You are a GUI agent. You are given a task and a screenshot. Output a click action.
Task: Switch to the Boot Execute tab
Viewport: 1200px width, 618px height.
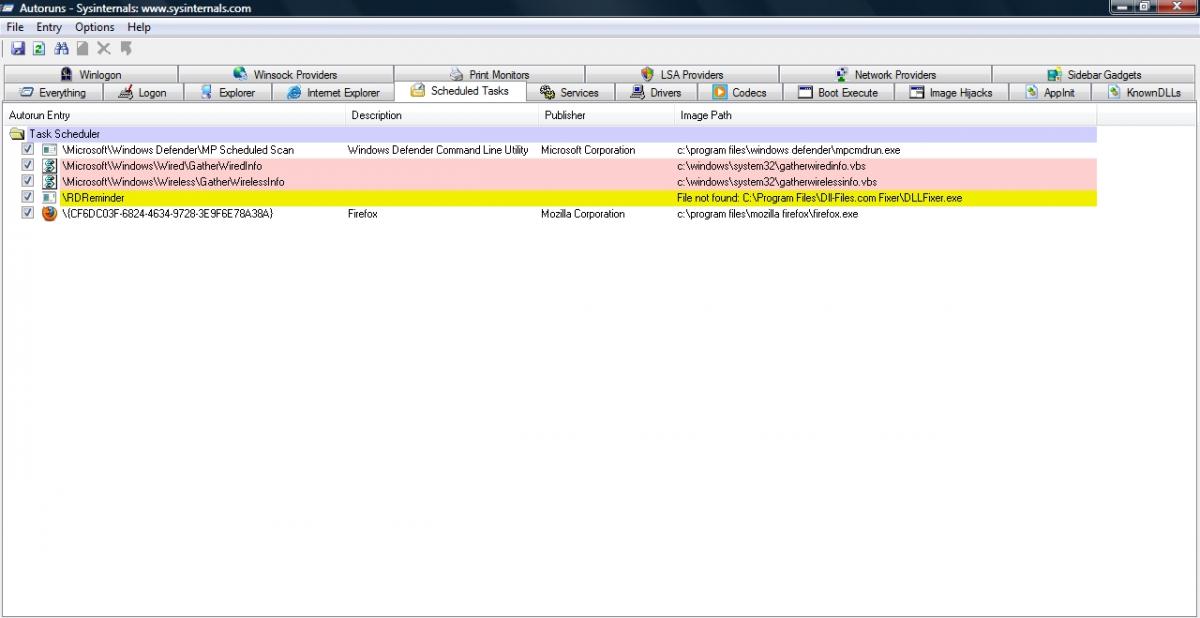(x=838, y=92)
